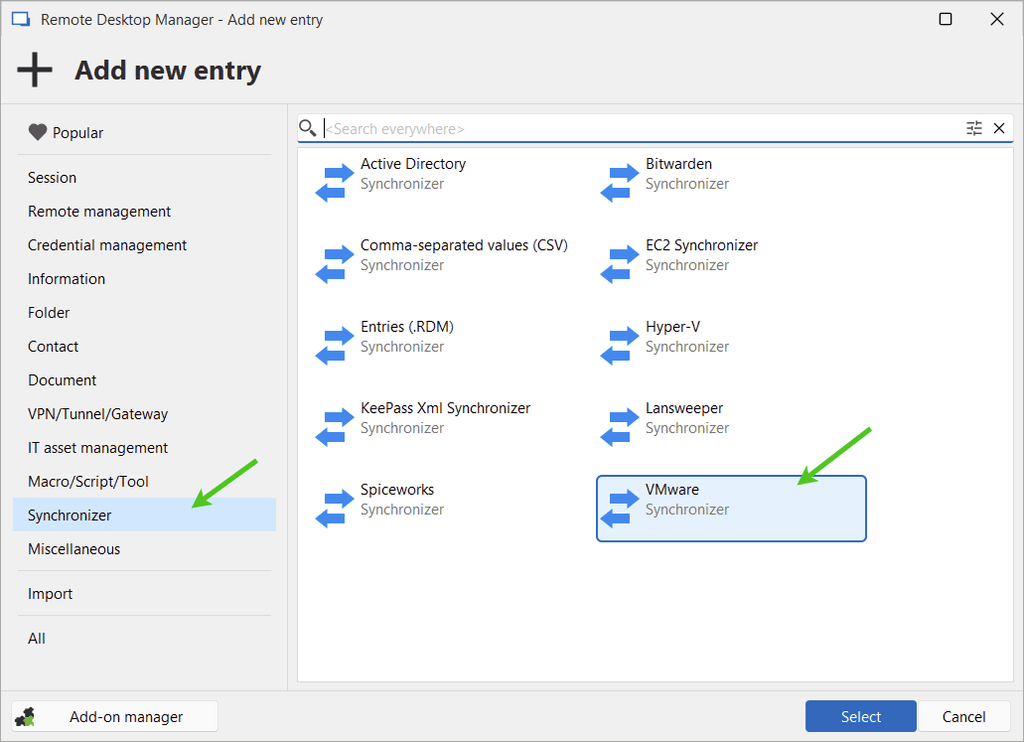The image size is (1024, 742).
Task: Click the Bitwarden synchronizer icon
Action: coord(620,182)
